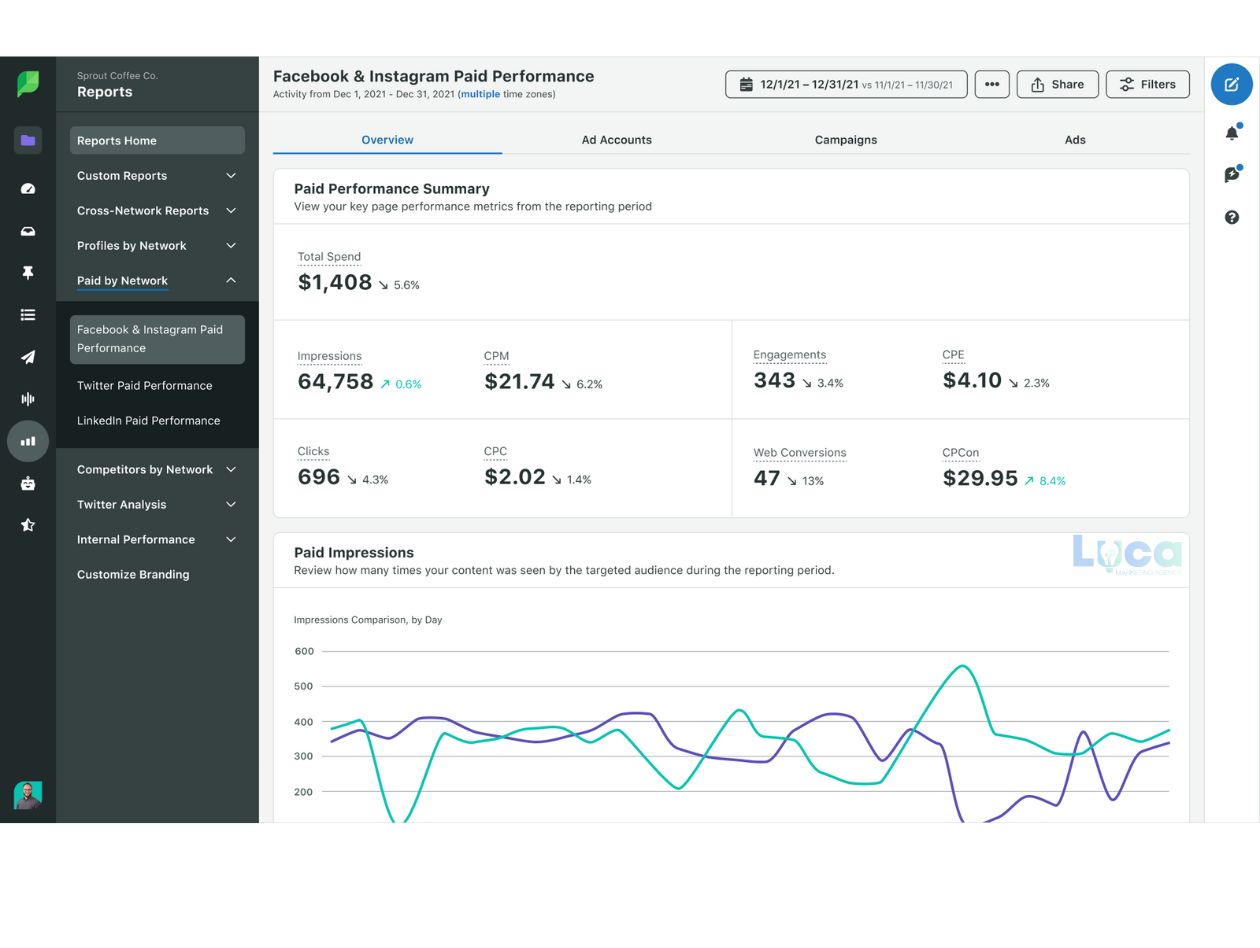Click the Impressions metric label
1260x948 pixels.
(329, 356)
